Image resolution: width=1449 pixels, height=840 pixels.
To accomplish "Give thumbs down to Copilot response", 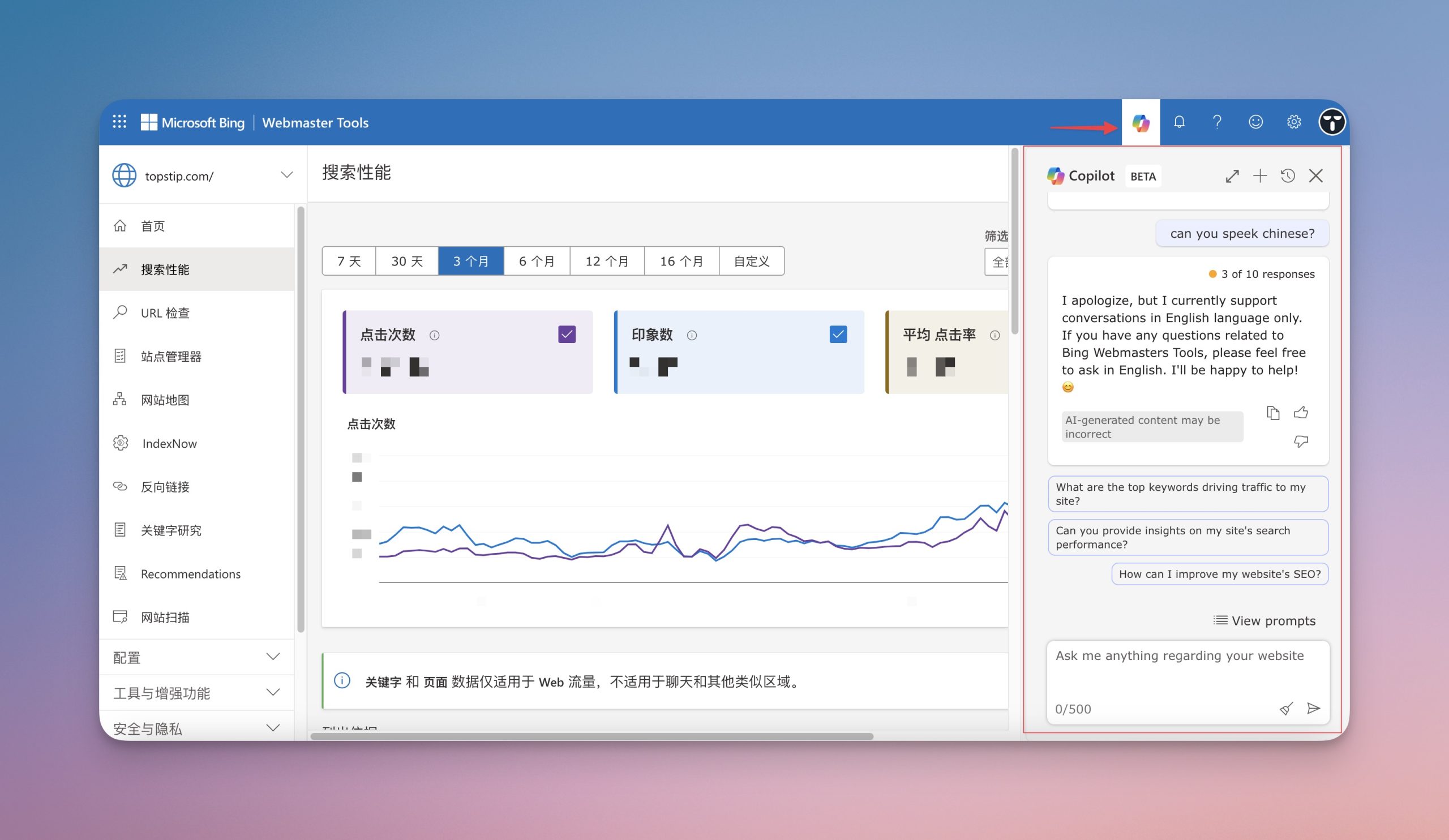I will (1301, 441).
